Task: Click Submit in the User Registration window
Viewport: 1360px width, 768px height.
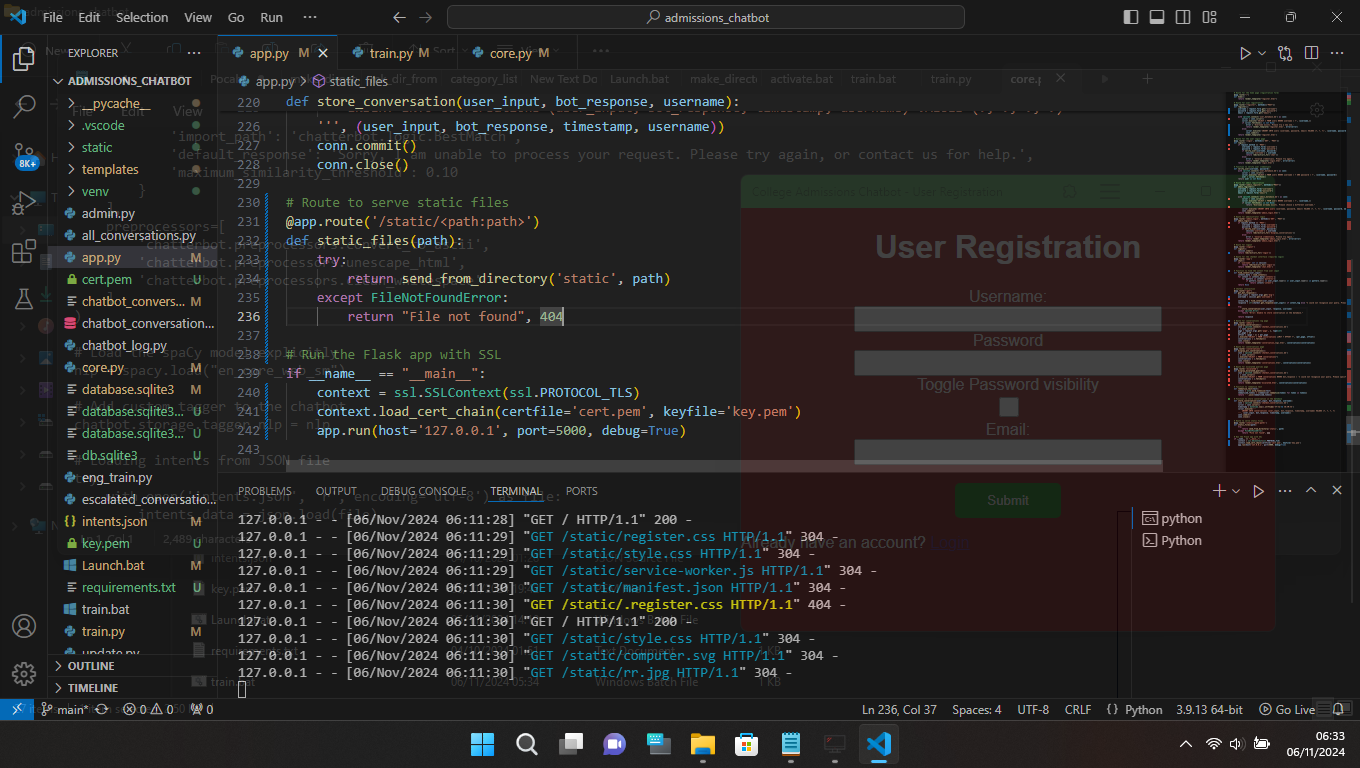Action: click(1008, 500)
